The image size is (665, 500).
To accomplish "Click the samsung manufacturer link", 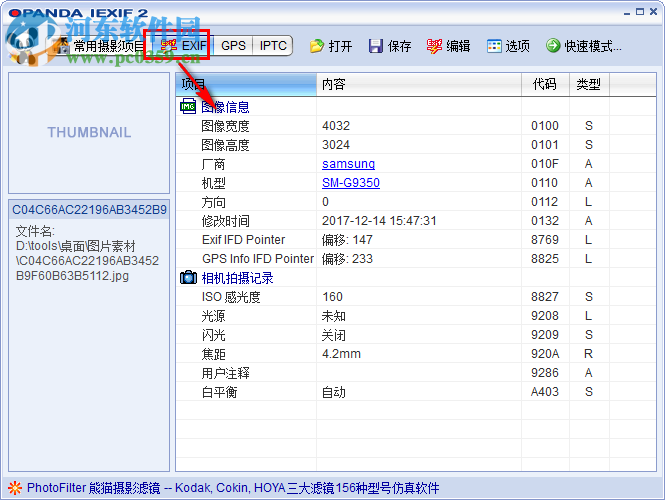I will (x=348, y=164).
